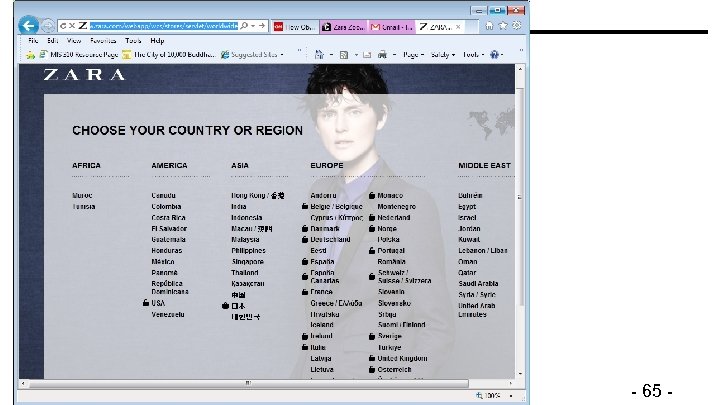Click the blue Help question-mark icon
The height and width of the screenshot is (405, 720).
(x=494, y=55)
